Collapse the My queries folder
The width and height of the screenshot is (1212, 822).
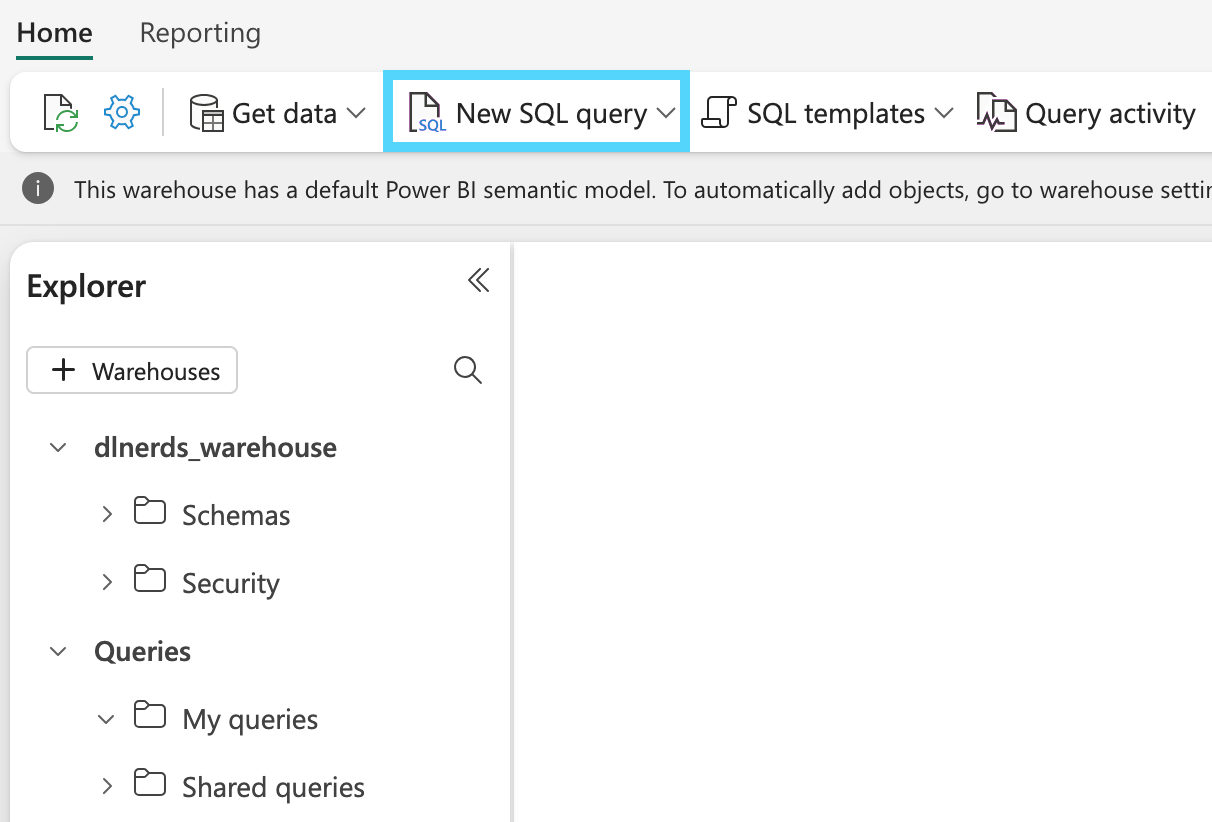[x=107, y=718]
